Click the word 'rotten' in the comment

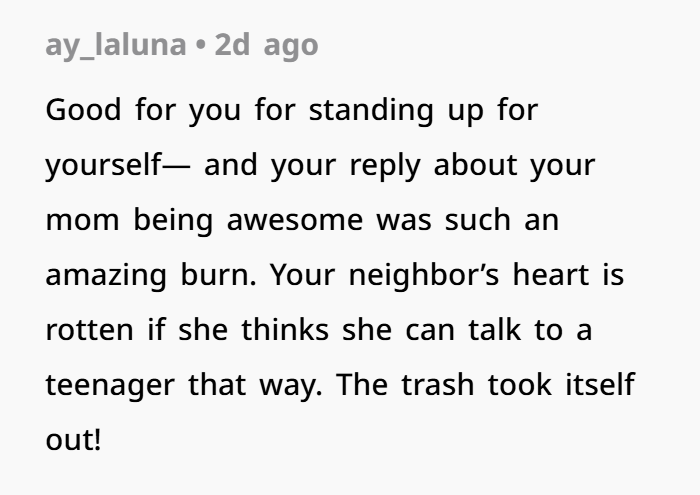click(89, 330)
